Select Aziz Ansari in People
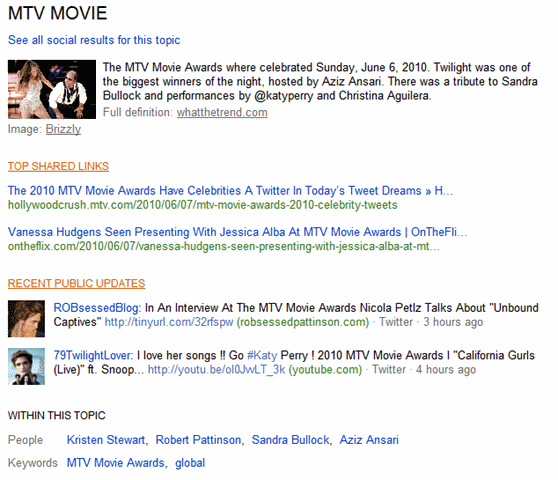The image size is (558, 480). (369, 440)
